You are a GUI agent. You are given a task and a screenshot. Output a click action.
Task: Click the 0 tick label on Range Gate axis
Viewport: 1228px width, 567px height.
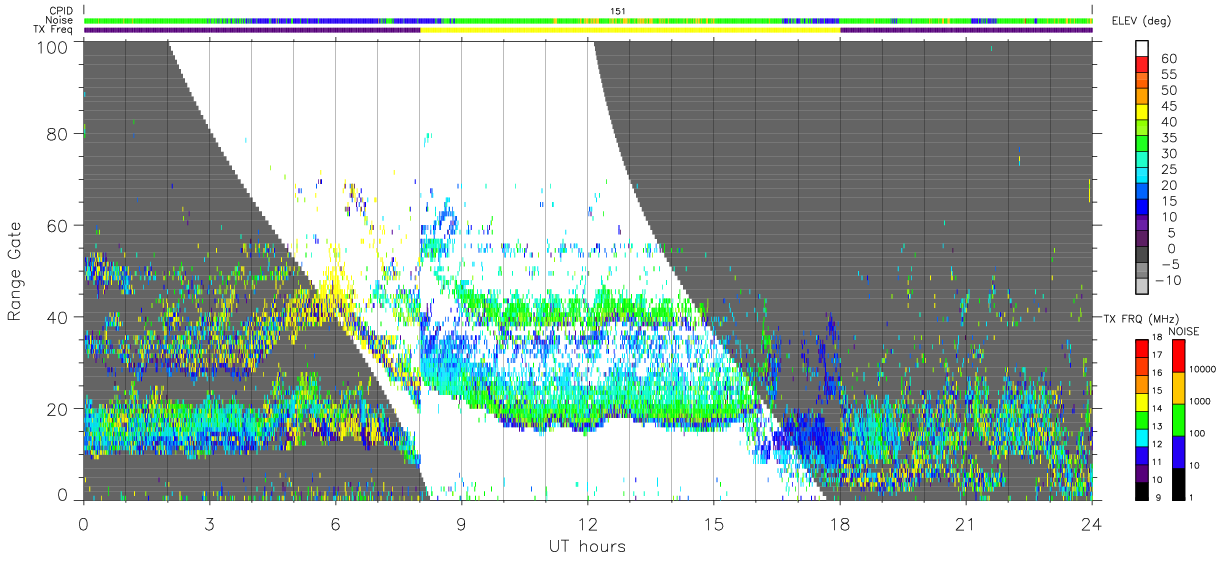[x=64, y=495]
